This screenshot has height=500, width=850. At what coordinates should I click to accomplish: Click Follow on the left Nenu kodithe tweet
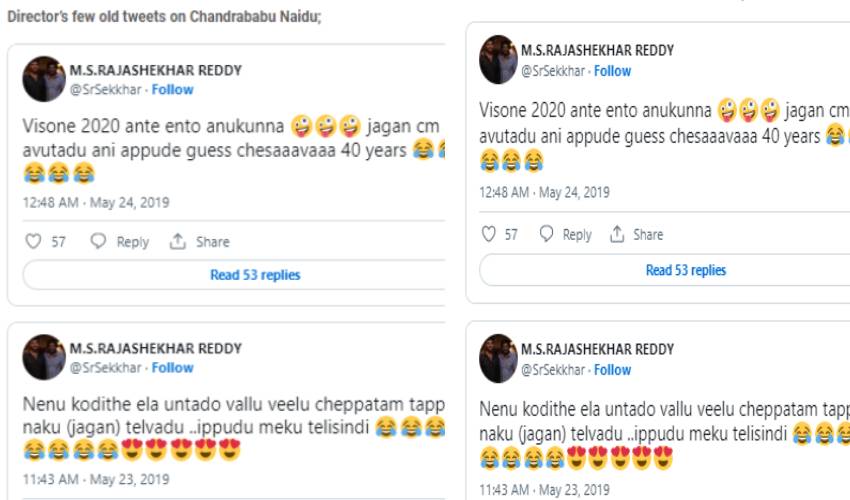(173, 368)
